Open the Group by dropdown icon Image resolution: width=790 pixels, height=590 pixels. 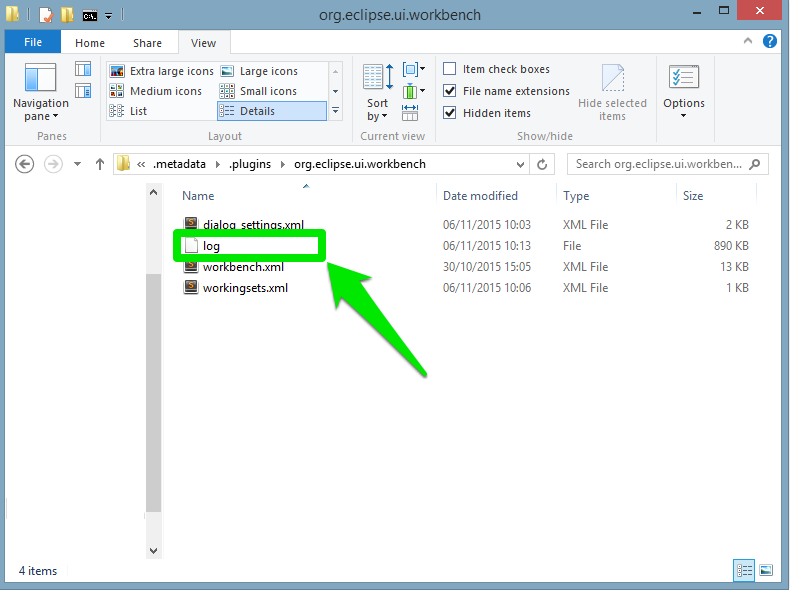[414, 69]
